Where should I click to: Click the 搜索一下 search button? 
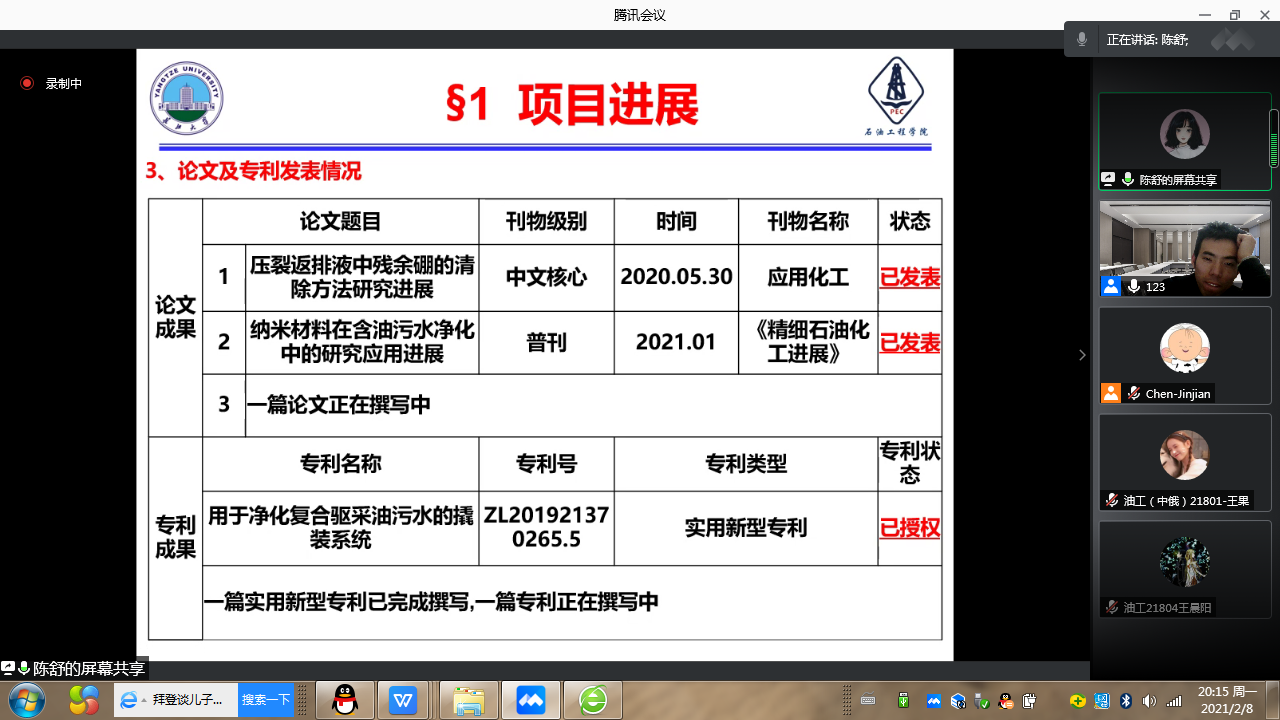click(x=266, y=700)
